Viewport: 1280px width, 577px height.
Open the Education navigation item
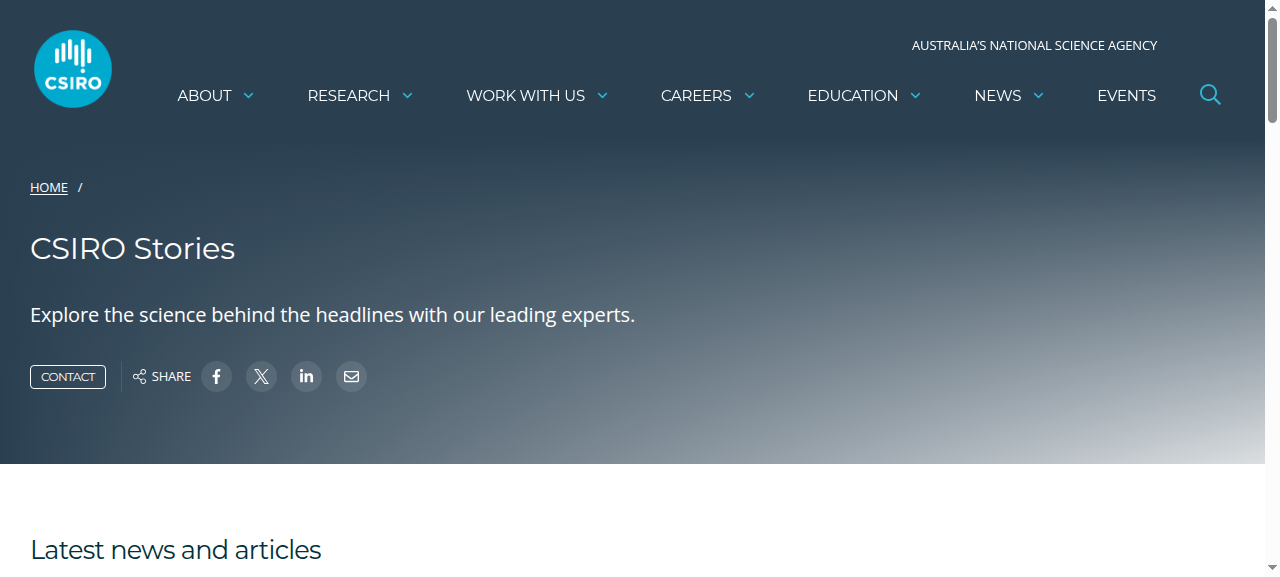click(853, 96)
